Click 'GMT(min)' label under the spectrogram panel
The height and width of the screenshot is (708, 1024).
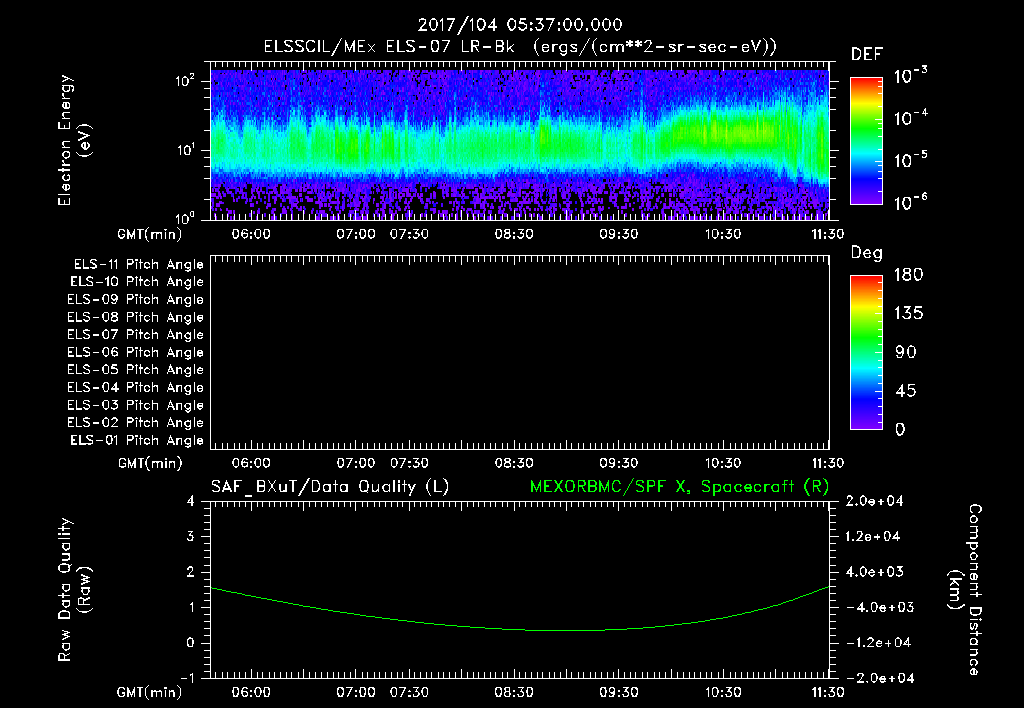click(150, 234)
